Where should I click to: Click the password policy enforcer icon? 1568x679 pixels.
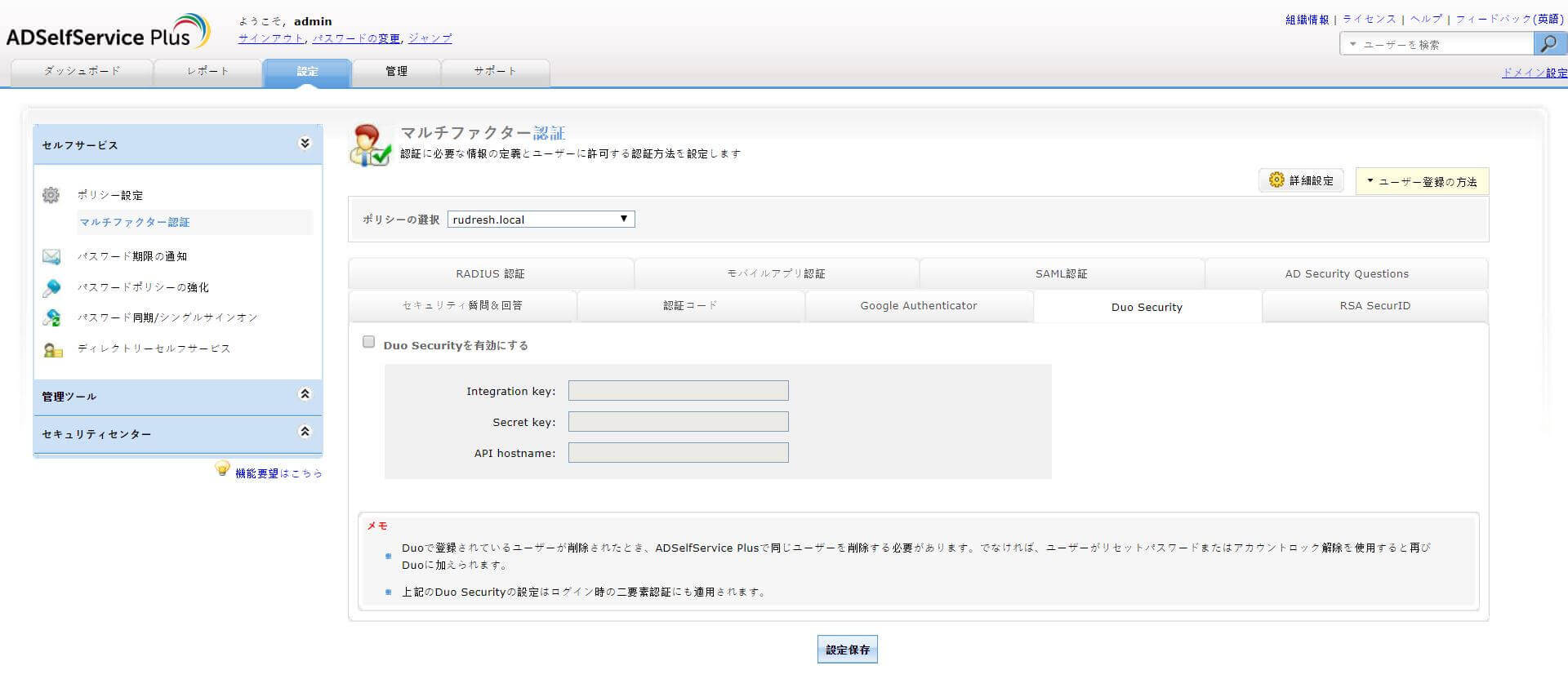(51, 287)
